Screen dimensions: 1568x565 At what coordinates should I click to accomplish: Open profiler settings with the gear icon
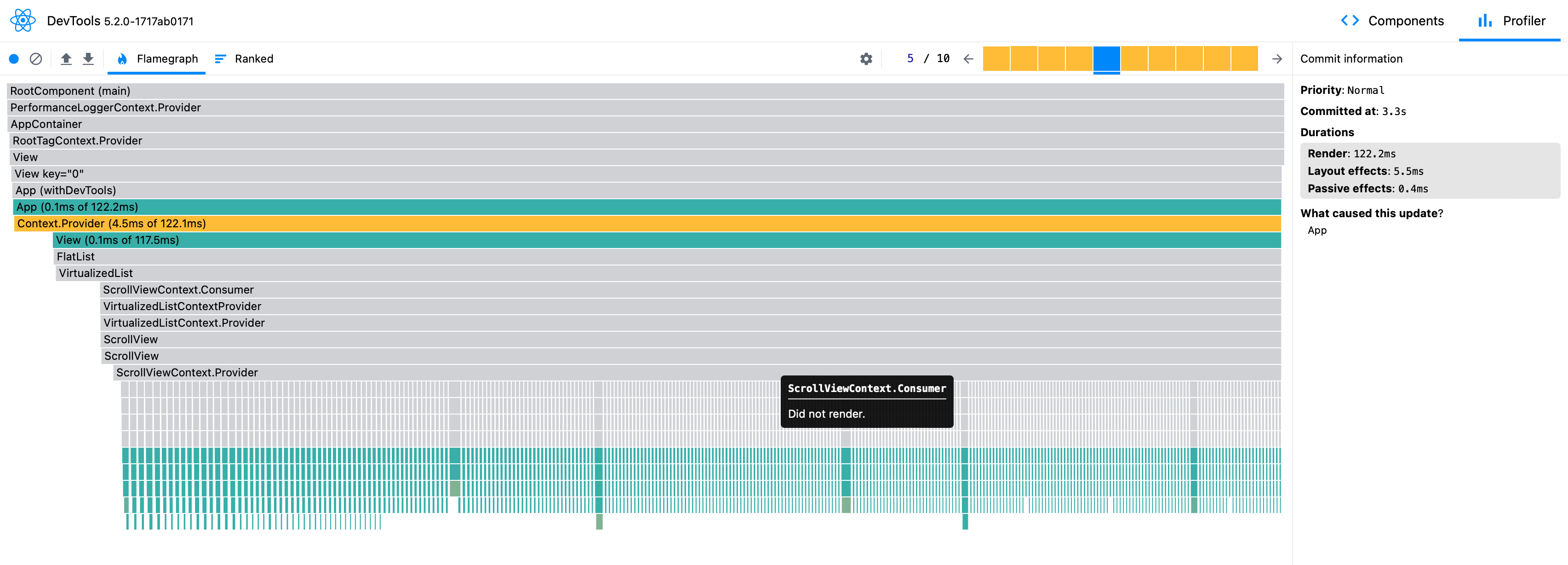pyautogui.click(x=866, y=59)
